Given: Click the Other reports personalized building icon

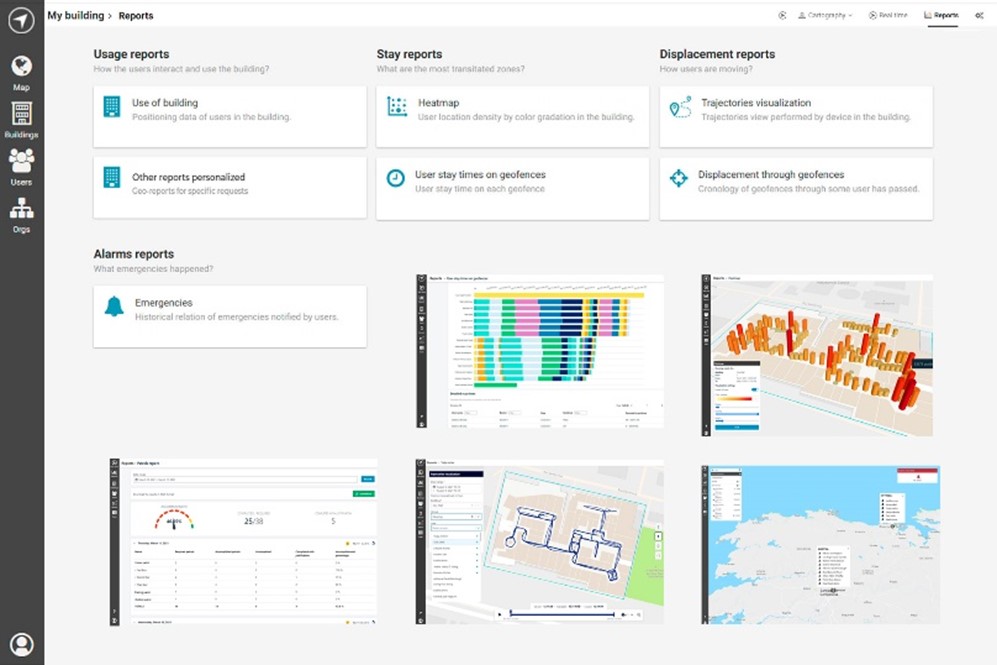Looking at the screenshot, I should (x=112, y=177).
